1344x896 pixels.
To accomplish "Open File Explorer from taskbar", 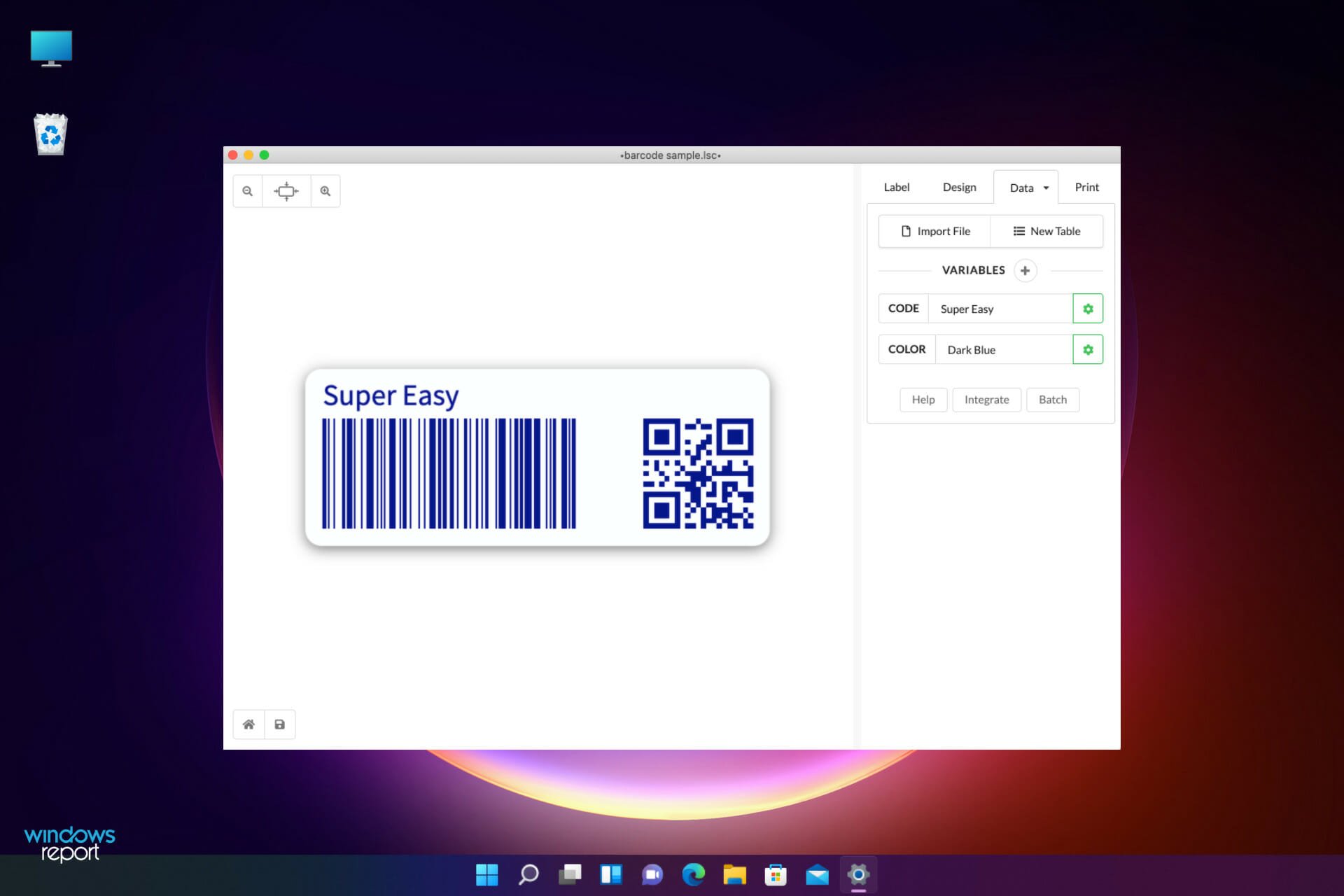I will click(735, 874).
